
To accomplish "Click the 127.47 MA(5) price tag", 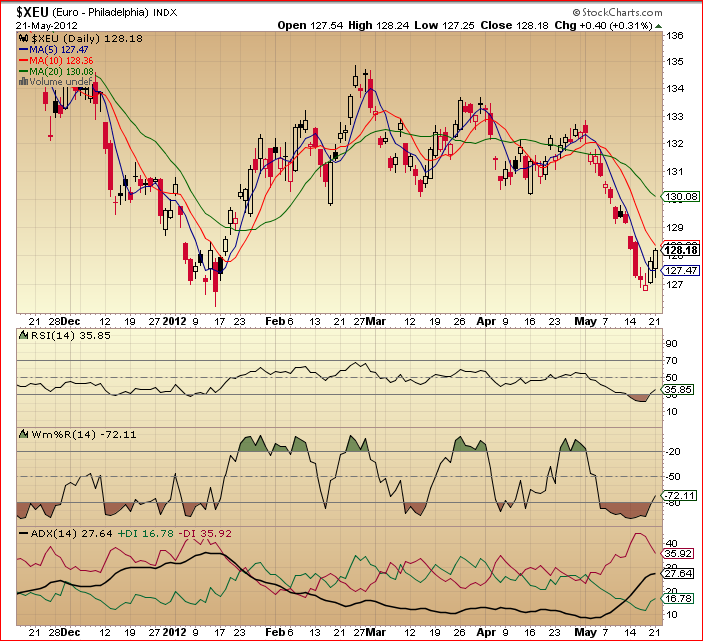I will [x=681, y=270].
